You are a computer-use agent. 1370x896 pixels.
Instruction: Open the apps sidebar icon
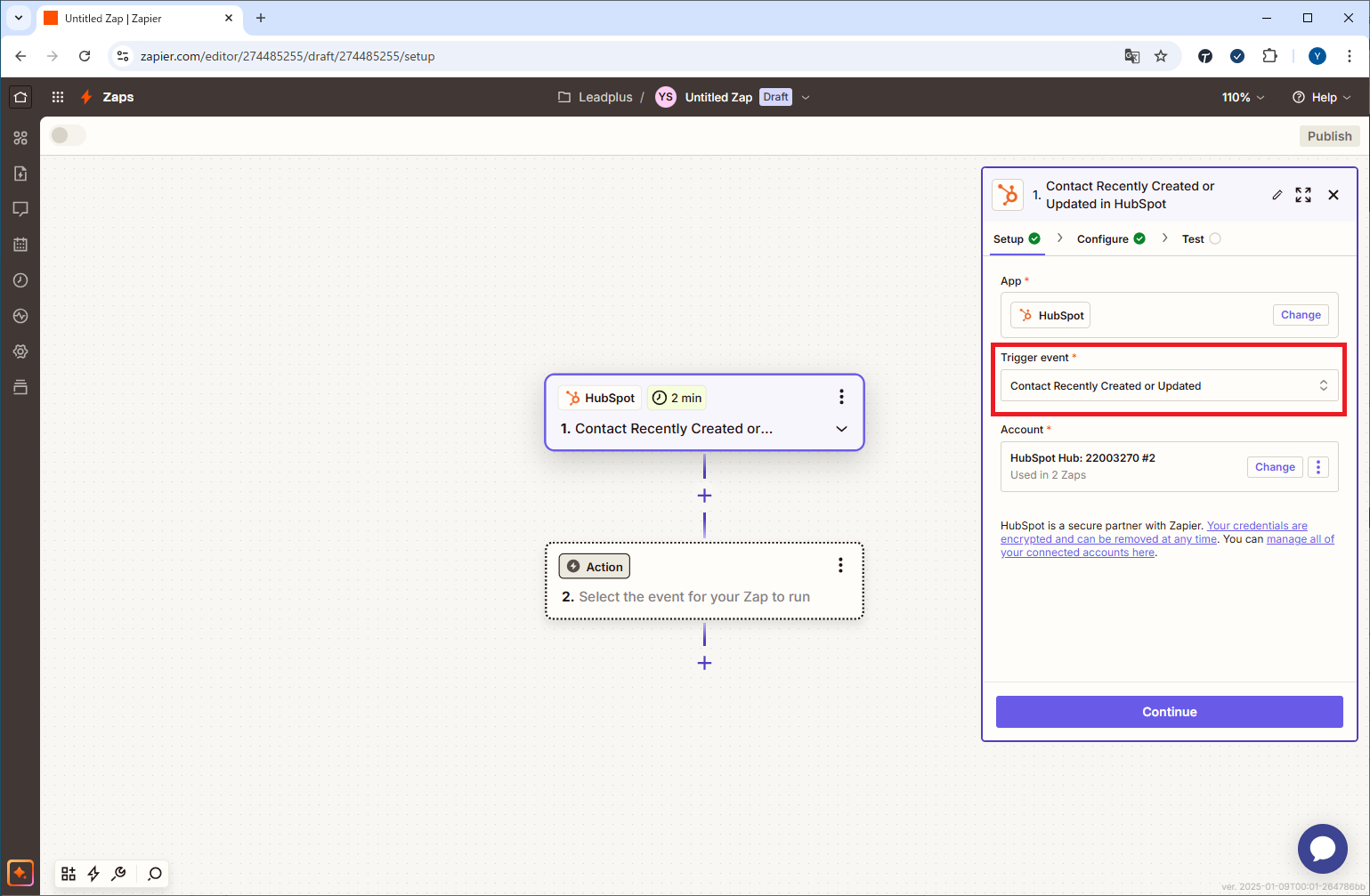(x=20, y=138)
